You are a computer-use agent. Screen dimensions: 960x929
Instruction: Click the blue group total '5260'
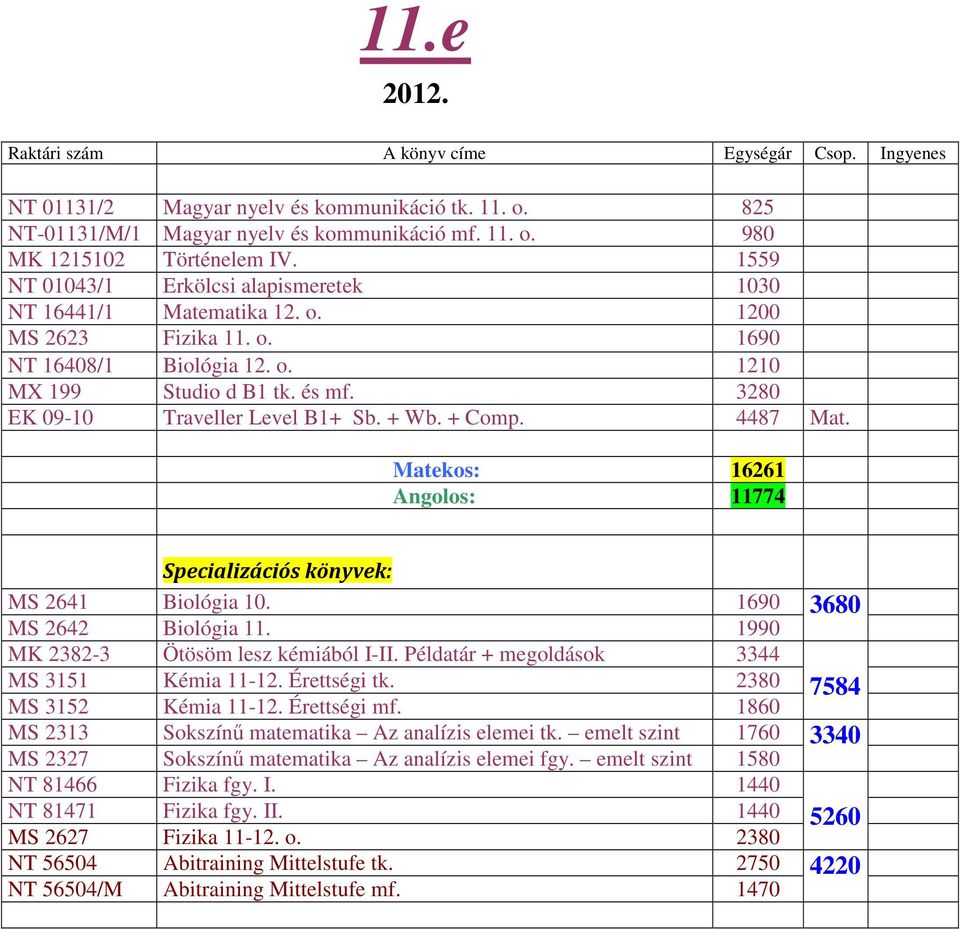point(835,816)
